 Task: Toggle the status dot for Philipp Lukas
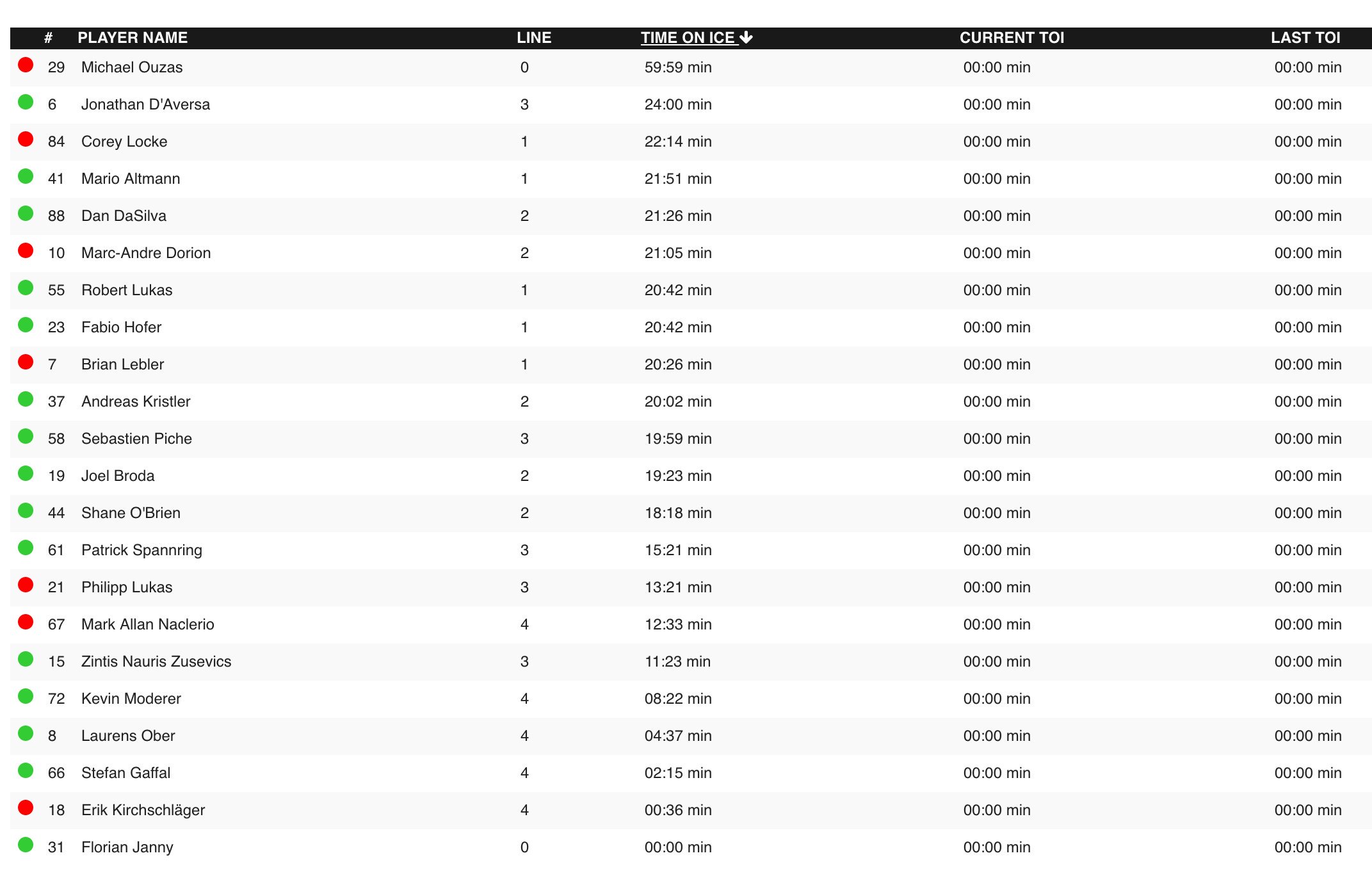26,585
